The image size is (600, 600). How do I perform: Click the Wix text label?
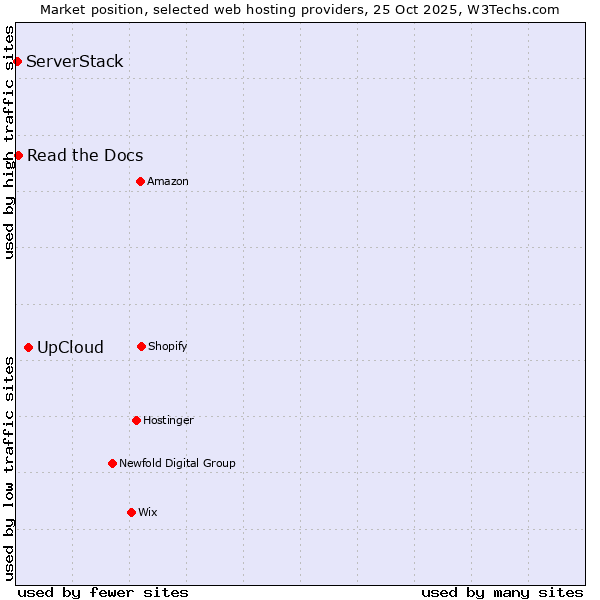point(148,512)
